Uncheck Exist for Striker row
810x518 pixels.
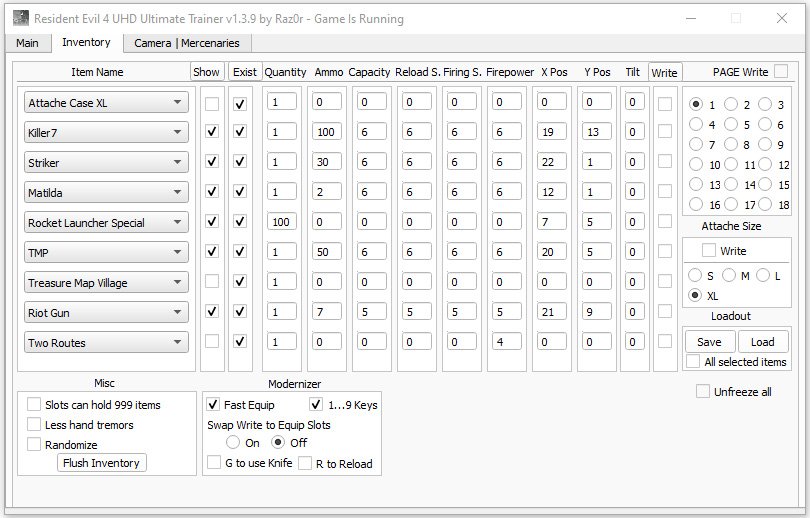point(240,161)
